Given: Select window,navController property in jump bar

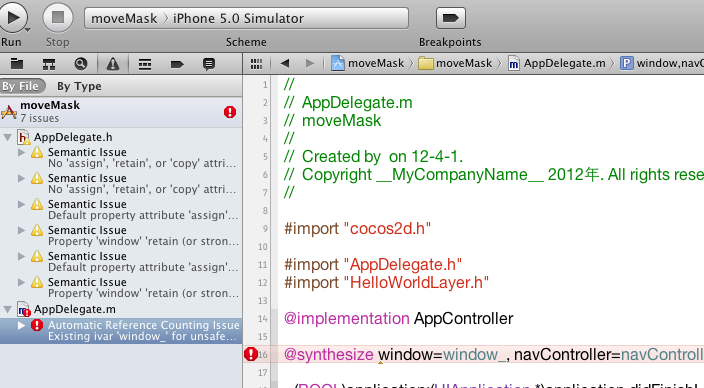Looking at the screenshot, I should tap(662, 63).
